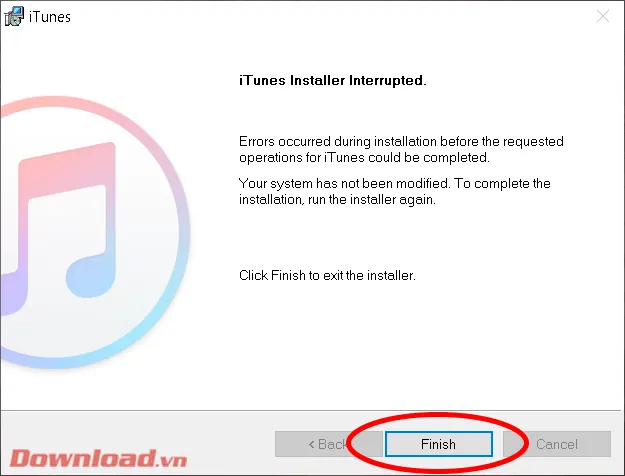Click the 'Click Finish to exit the installer.' line
Viewport: 625px width, 476px height.
pyautogui.click(x=327, y=275)
